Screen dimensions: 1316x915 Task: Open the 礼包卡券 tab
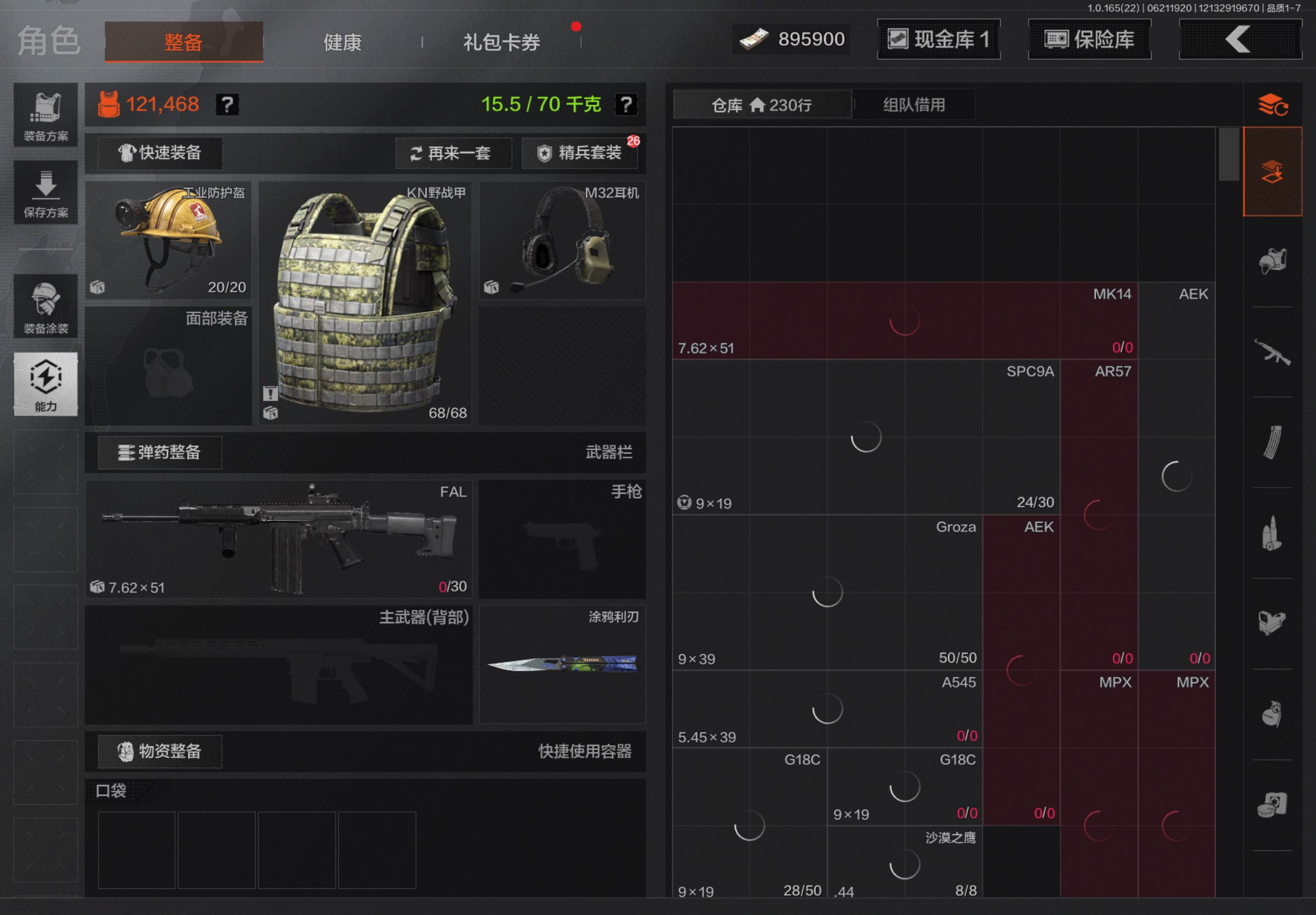(501, 42)
